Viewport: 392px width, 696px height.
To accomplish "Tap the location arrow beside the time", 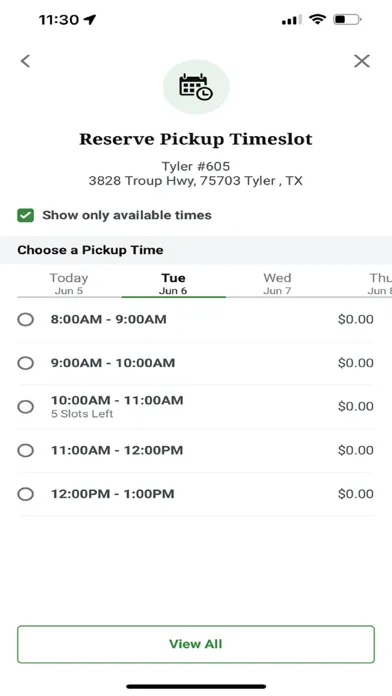I will (90, 19).
